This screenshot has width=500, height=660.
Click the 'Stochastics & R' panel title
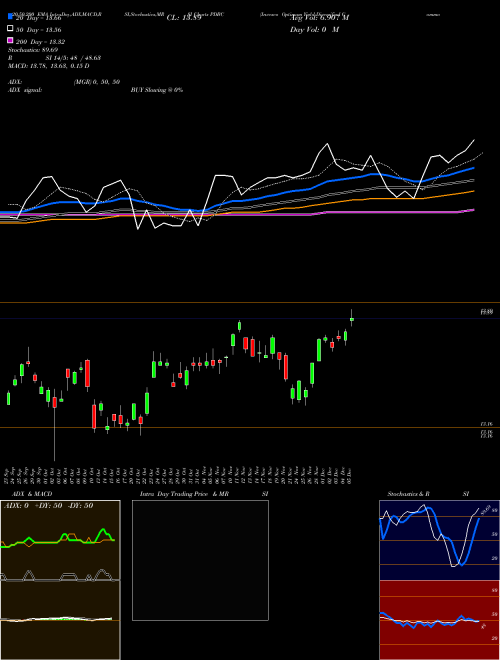click(408, 494)
